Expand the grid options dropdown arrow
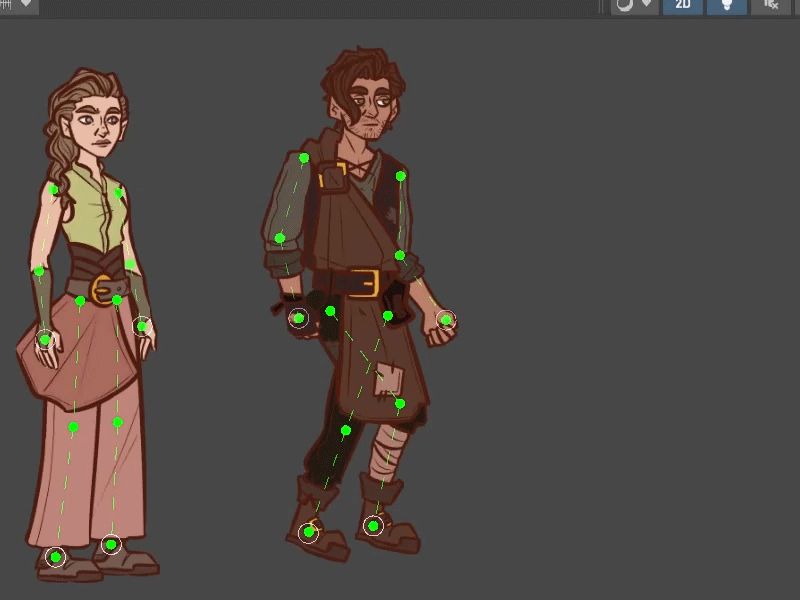The height and width of the screenshot is (600, 800). point(27,5)
